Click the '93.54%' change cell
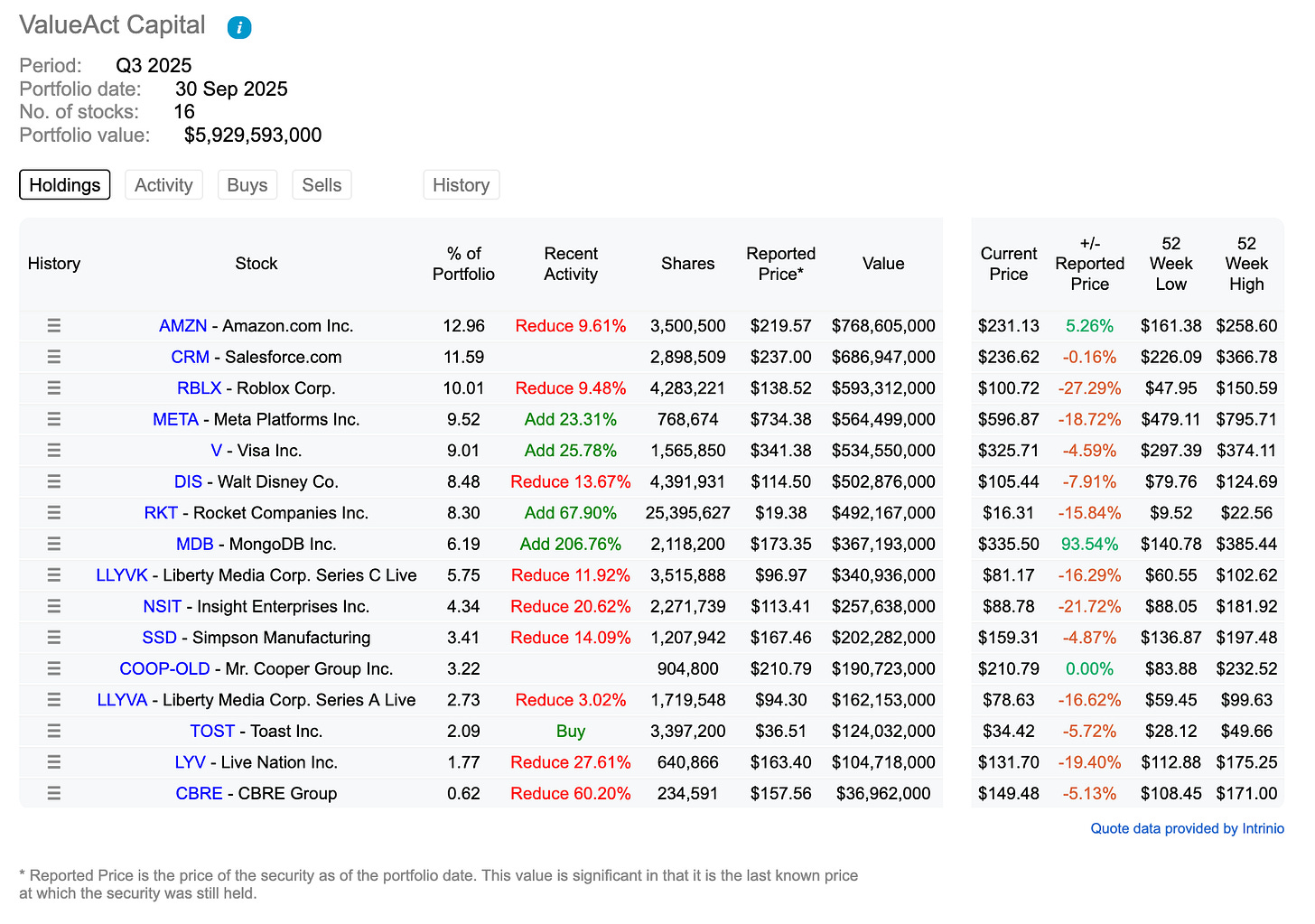Screen dimensions: 1315x924 (x=1090, y=544)
